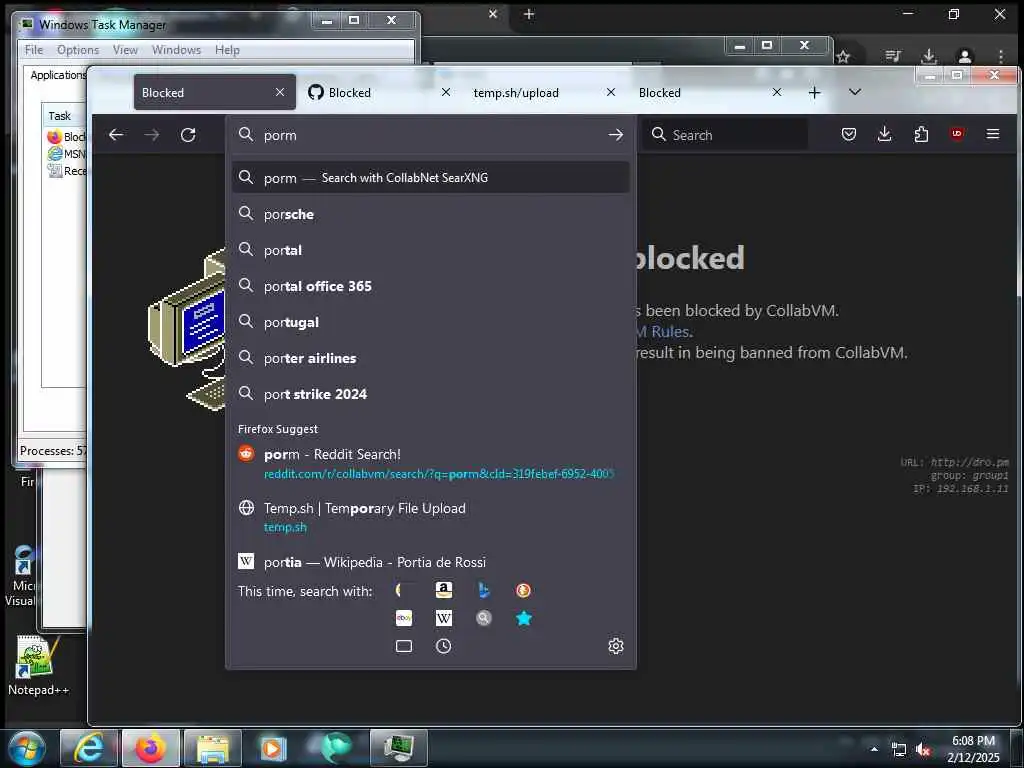The width and height of the screenshot is (1024, 768).
Task: Select the first Blocked tab
Action: pos(214,92)
